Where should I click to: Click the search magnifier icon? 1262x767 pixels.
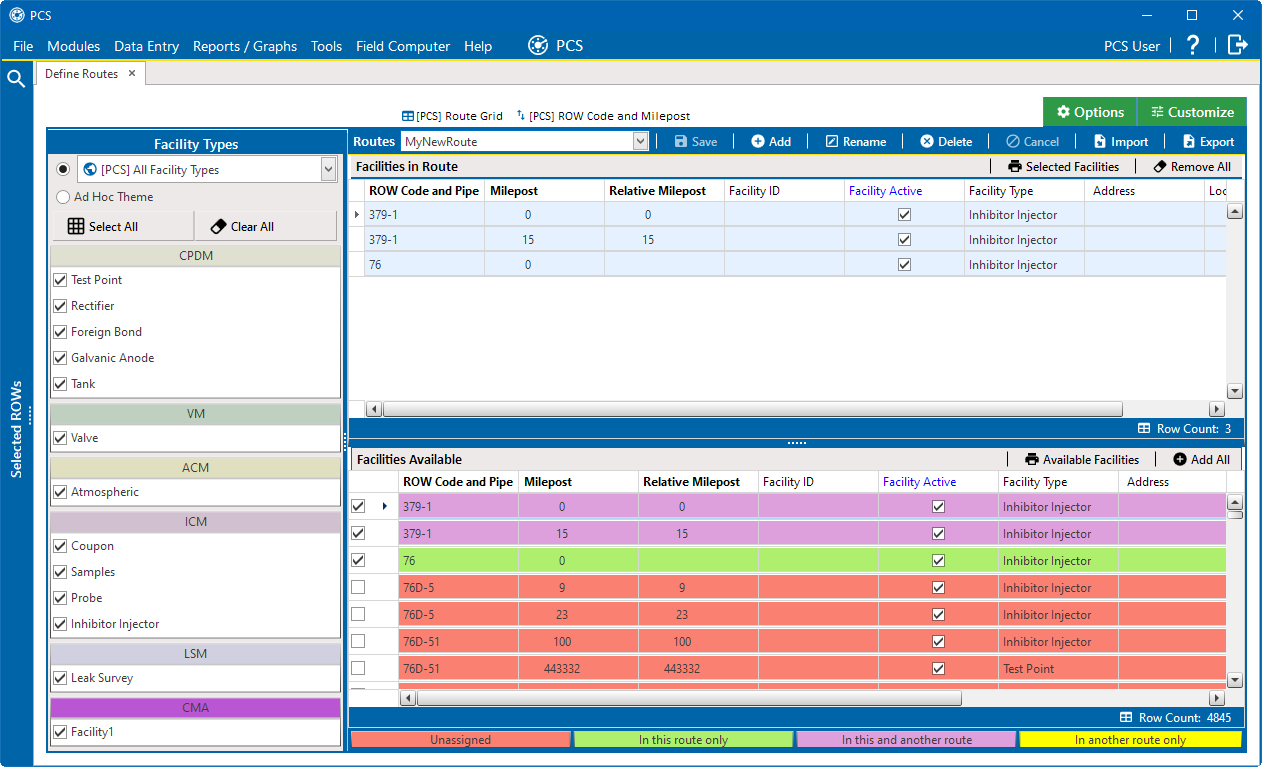pos(16,79)
